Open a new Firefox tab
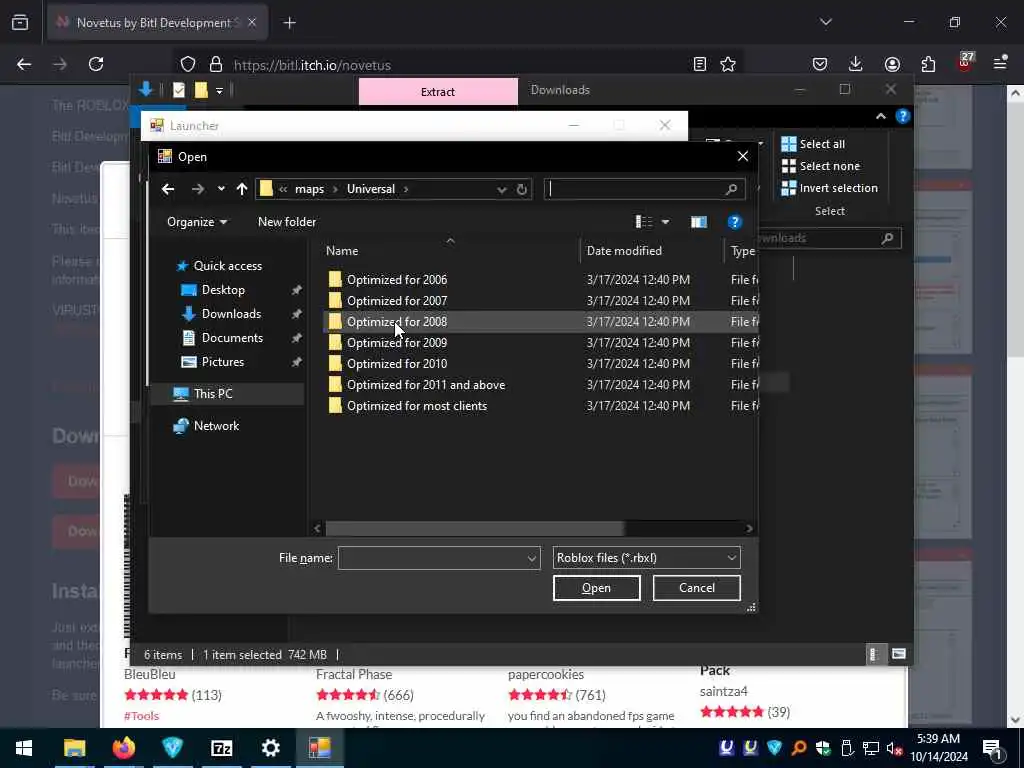The image size is (1024, 768). click(x=289, y=23)
